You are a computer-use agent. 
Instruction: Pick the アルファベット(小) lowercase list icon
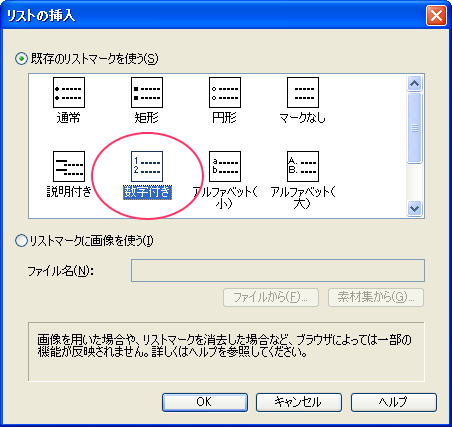tap(225, 166)
